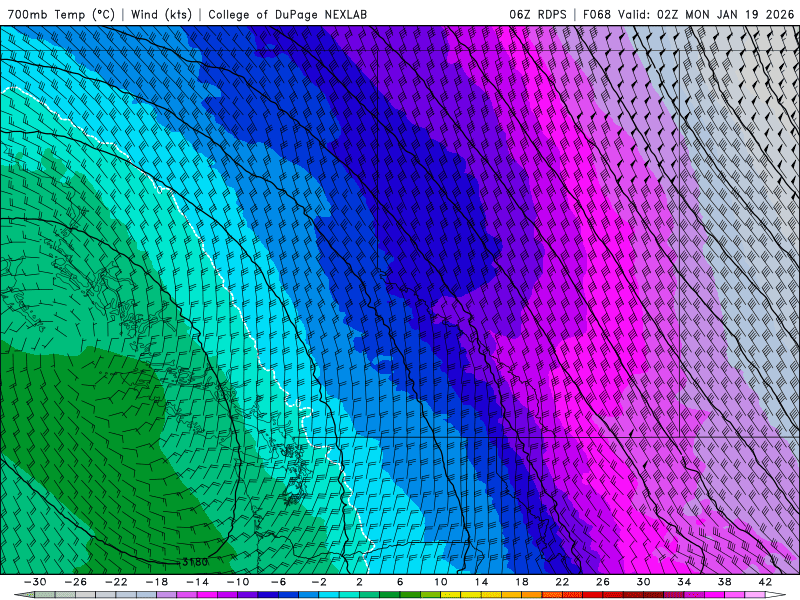The width and height of the screenshot is (800, 600).
Task: Click the "38" legend value
Action: [x=724, y=582]
